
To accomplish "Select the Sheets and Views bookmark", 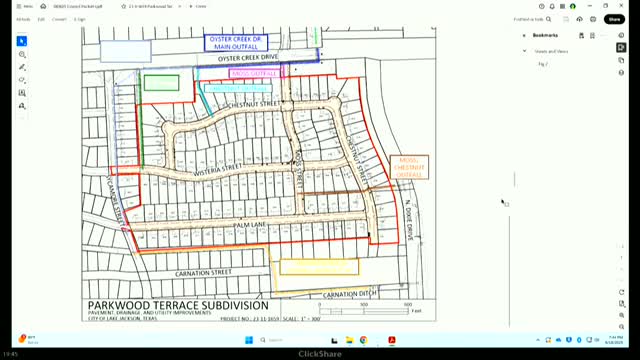I will pos(551,51).
